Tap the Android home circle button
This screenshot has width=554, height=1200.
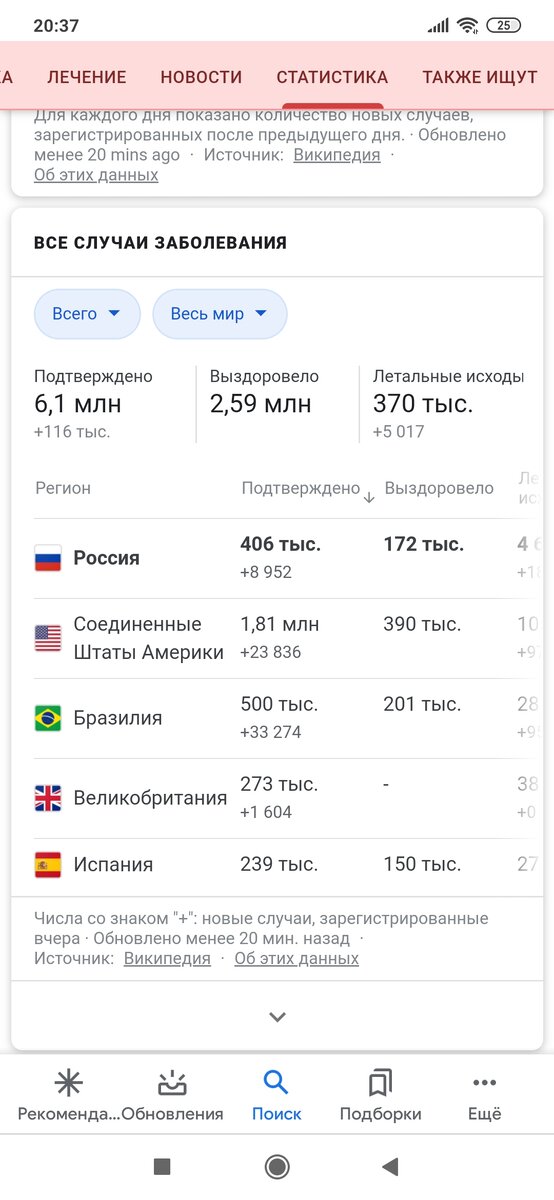[277, 1166]
